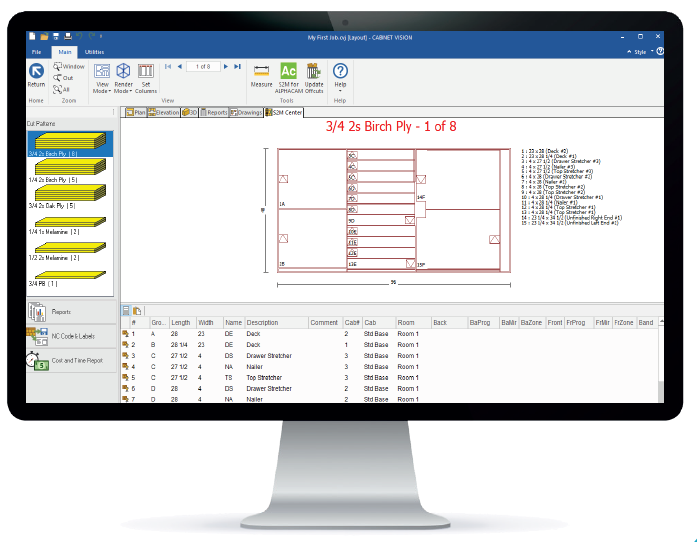697x542 pixels.
Task: Click the New document icon in the title bar
Action: coord(31,36)
